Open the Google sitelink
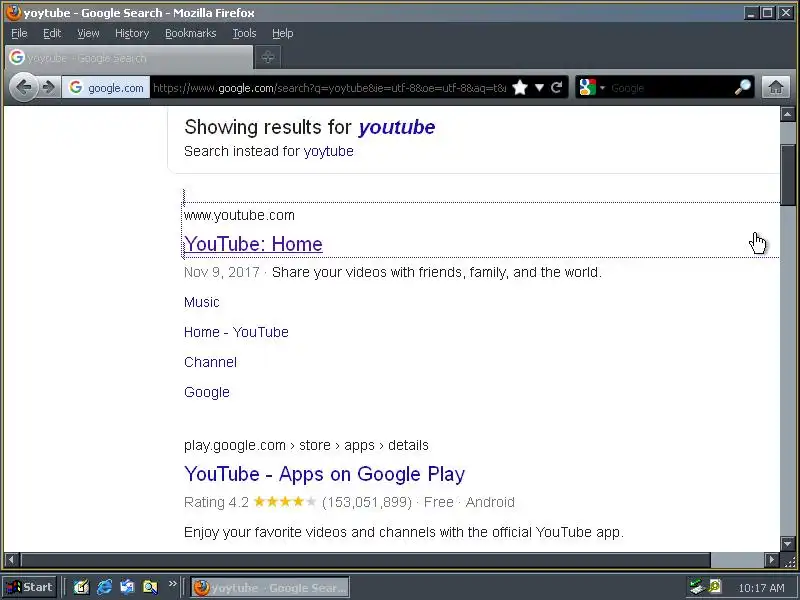Screen dimensions: 800x600 click(x=207, y=392)
